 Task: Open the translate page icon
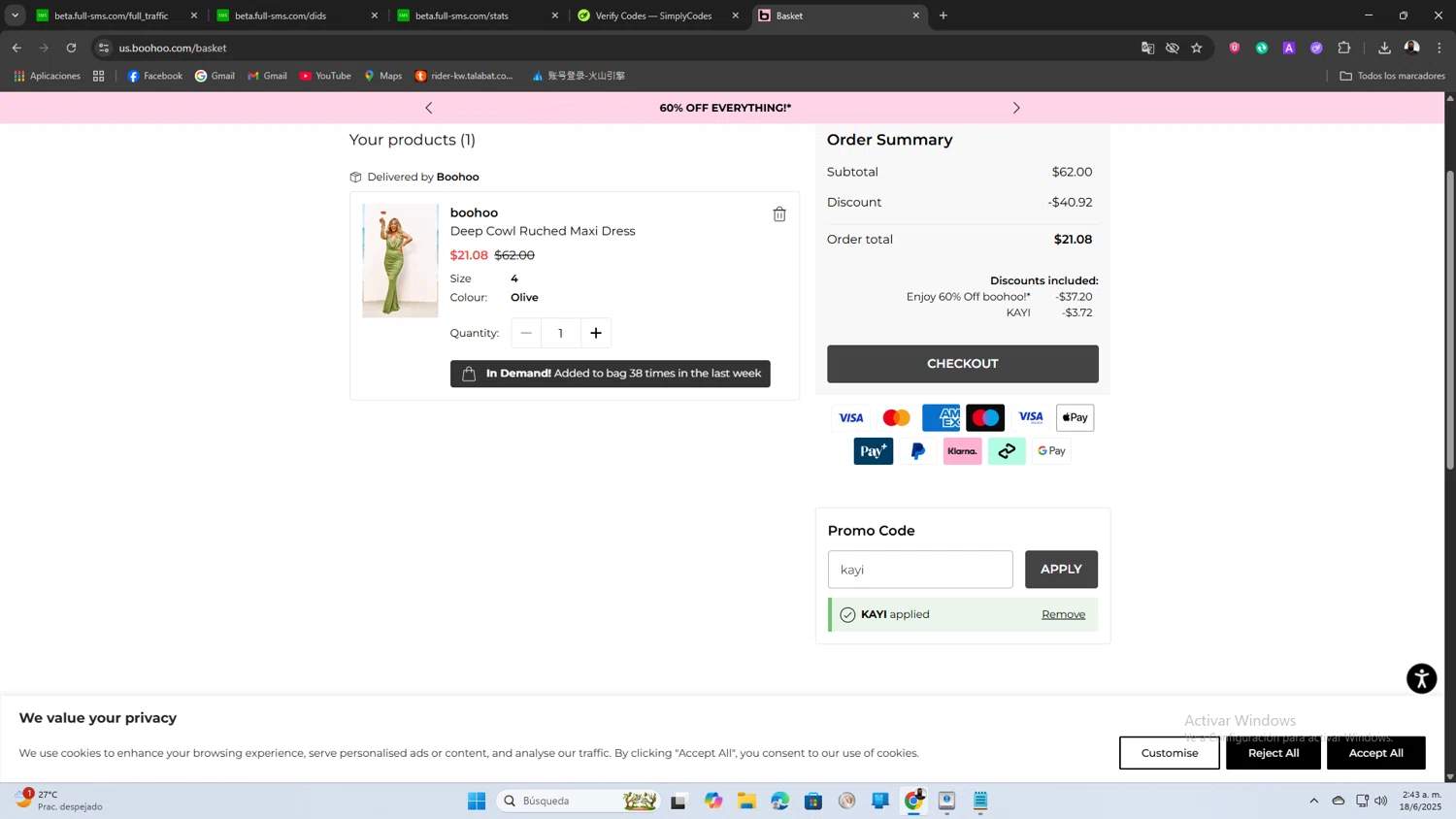coord(1147,48)
